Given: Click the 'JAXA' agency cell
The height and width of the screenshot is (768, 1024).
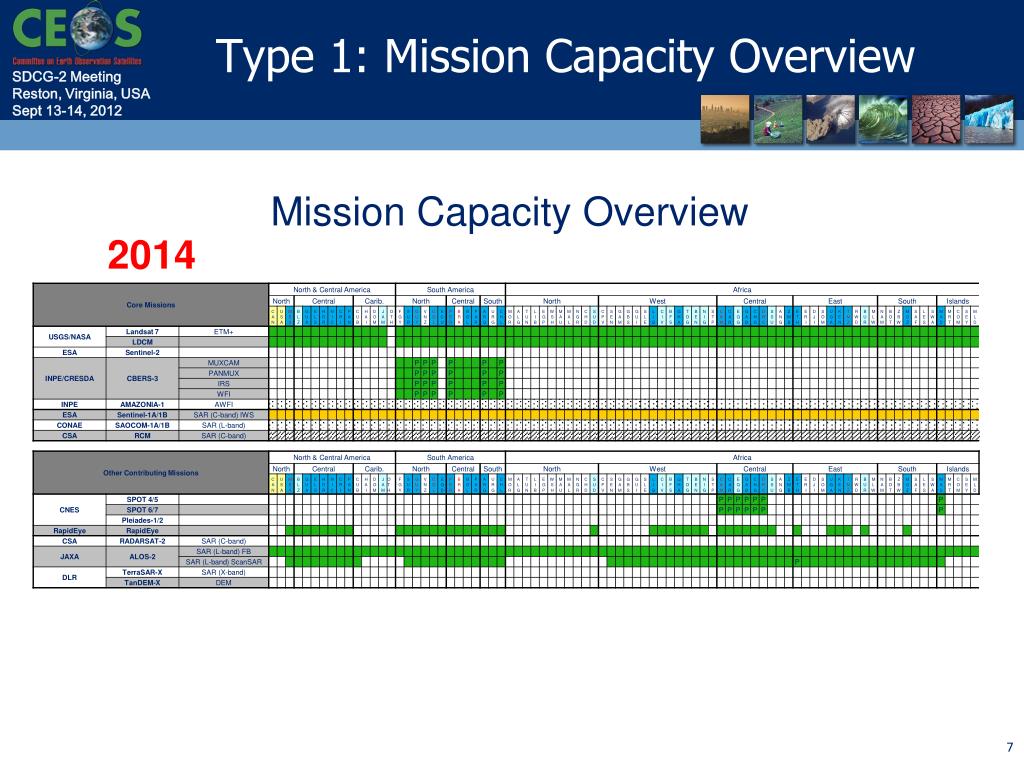Looking at the screenshot, I should click(69, 557).
